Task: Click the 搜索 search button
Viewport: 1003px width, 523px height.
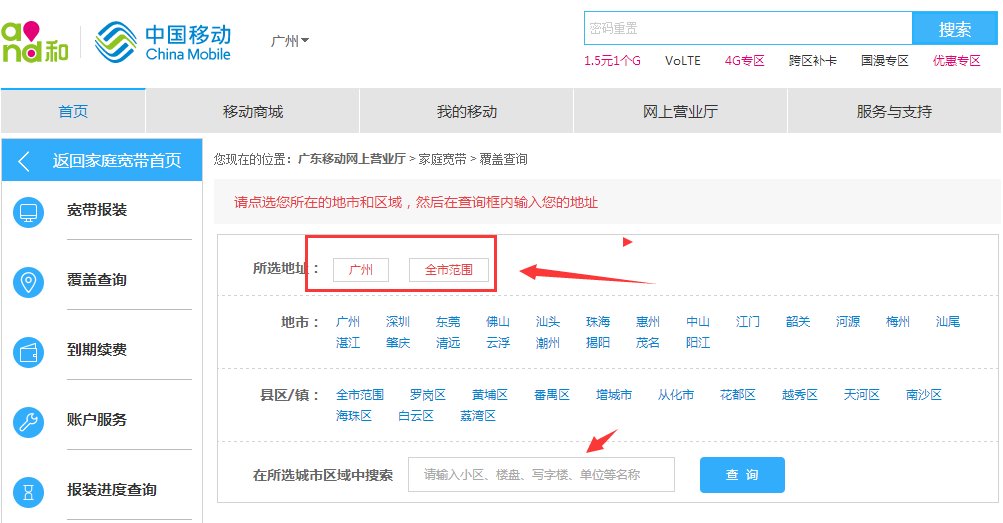Action: tap(954, 29)
